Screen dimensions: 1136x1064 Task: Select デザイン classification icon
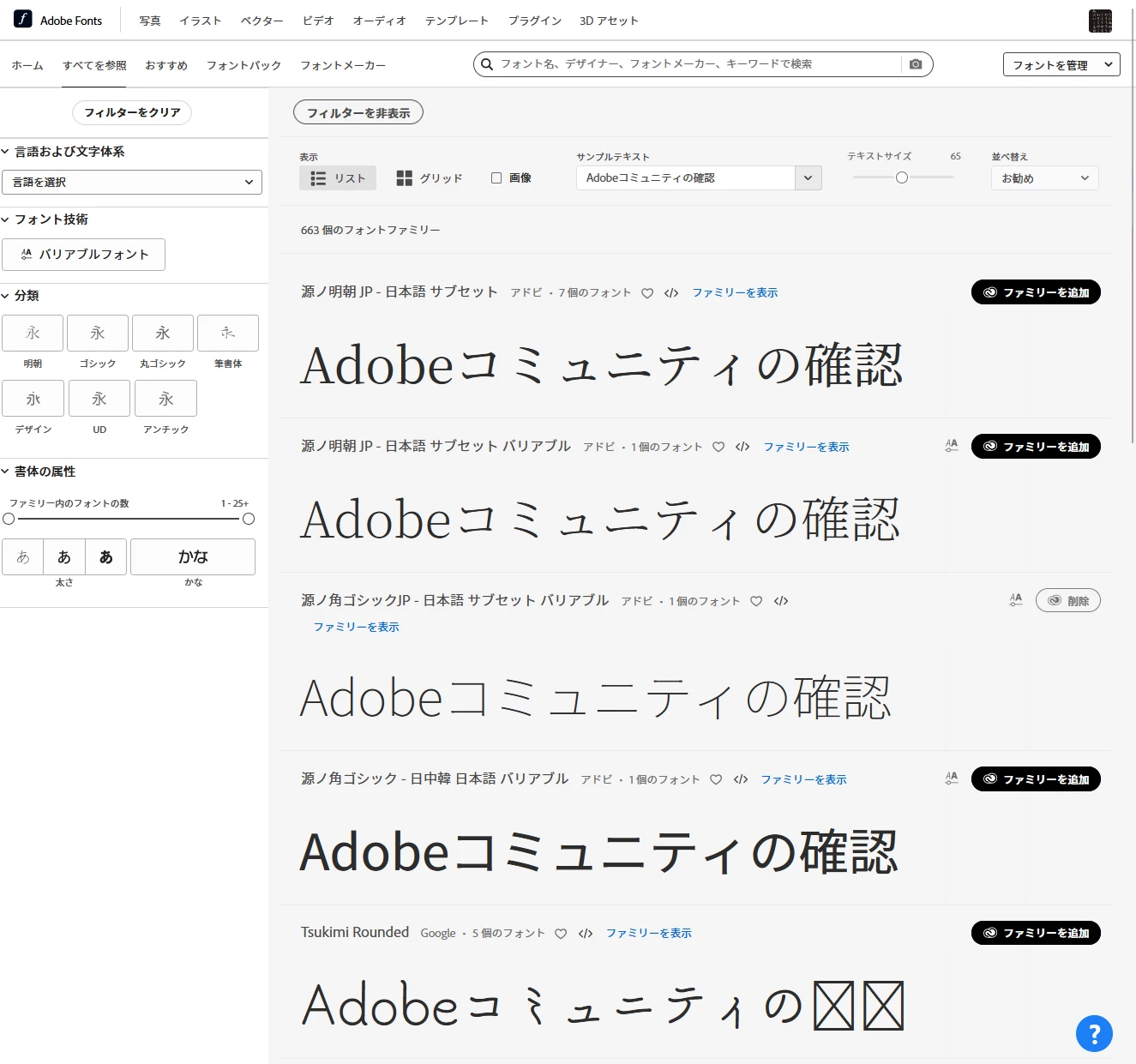point(33,399)
